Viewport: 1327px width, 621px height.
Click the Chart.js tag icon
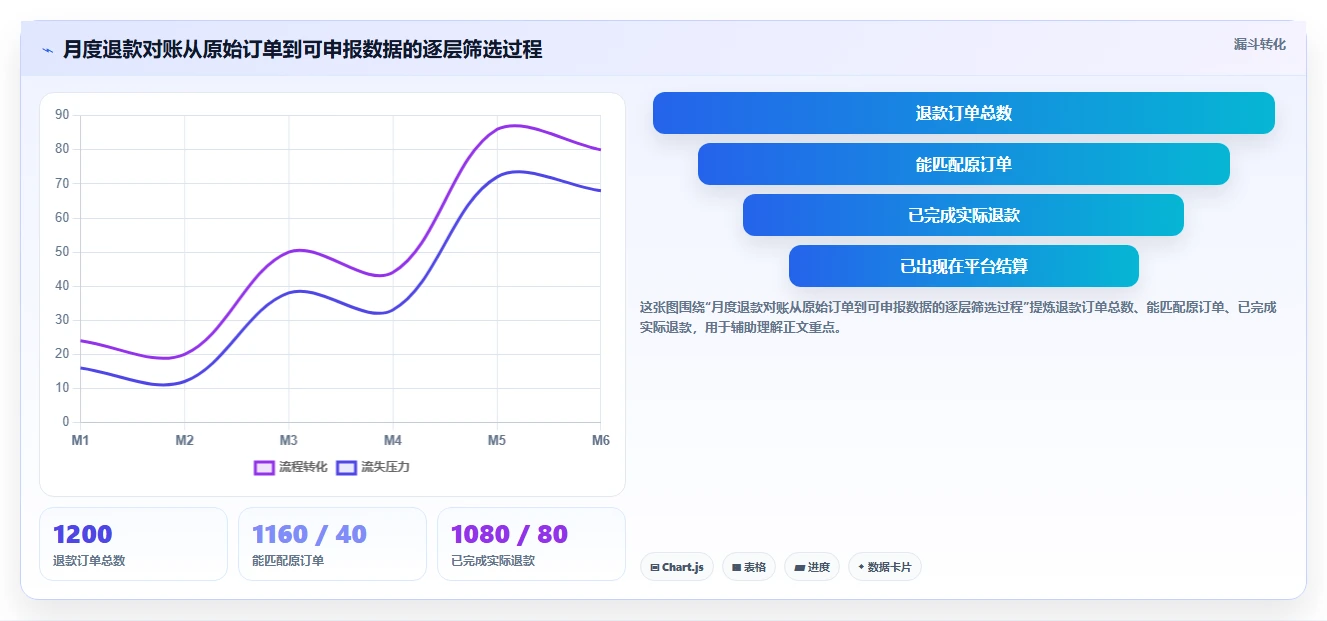pyautogui.click(x=654, y=567)
